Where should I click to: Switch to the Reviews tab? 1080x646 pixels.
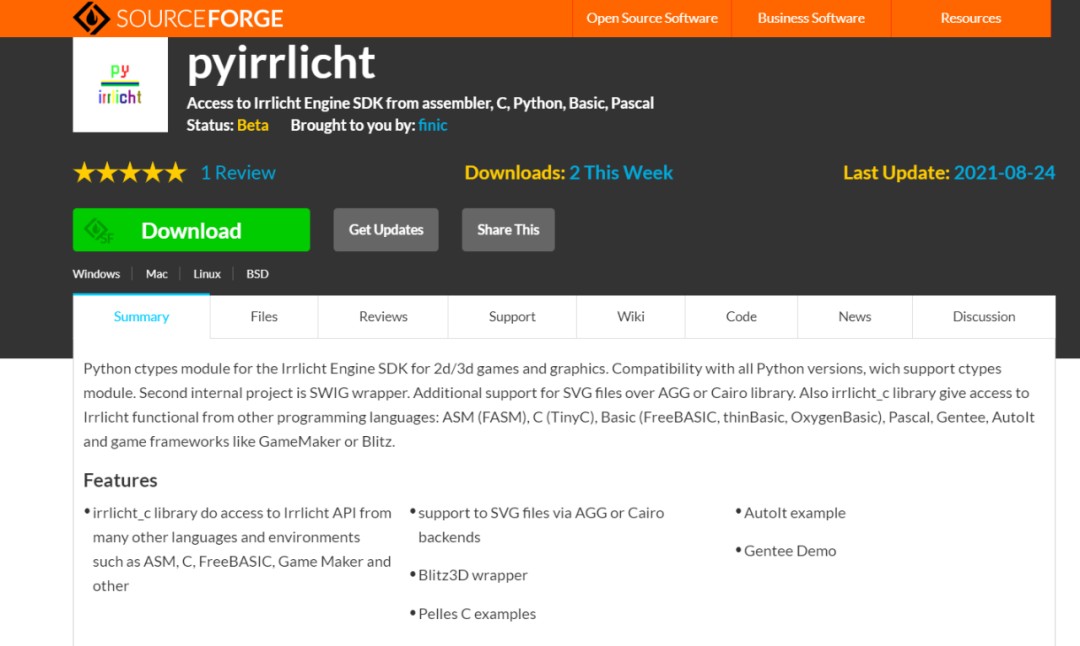click(383, 317)
